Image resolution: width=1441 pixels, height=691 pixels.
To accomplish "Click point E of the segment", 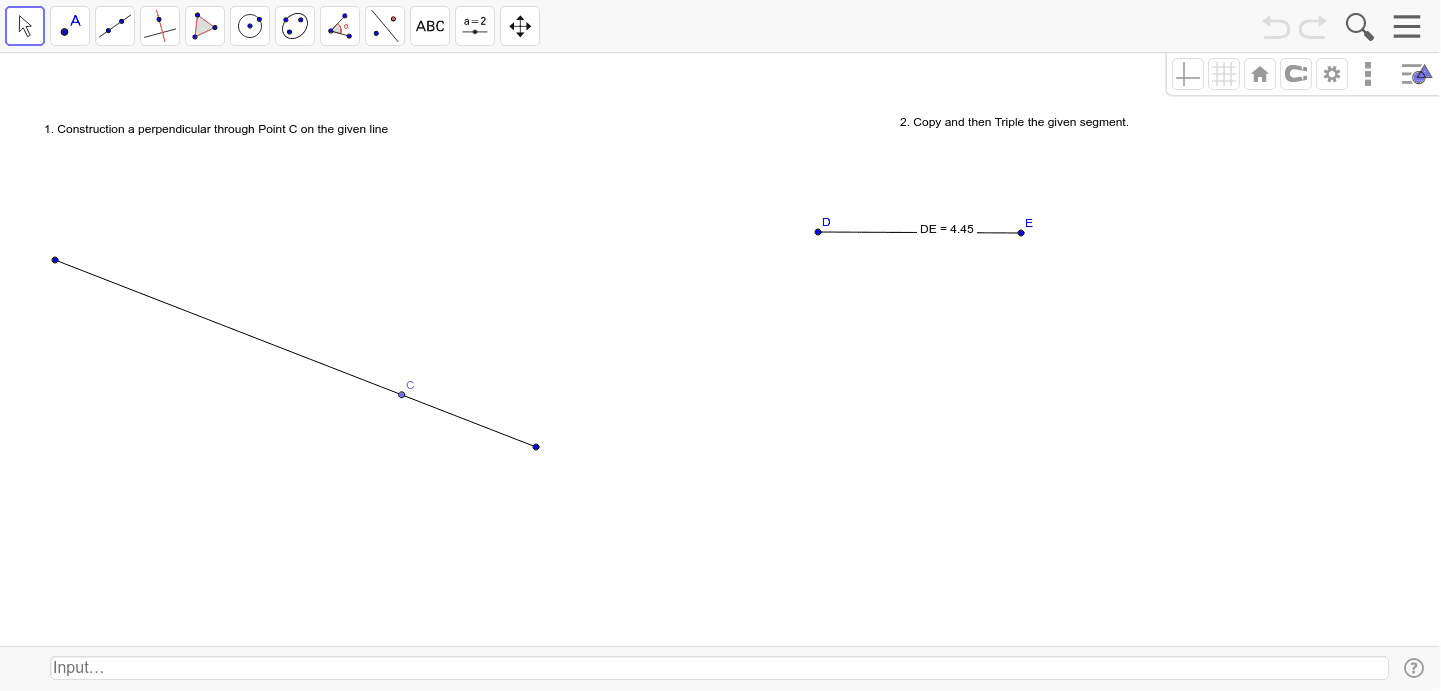I will pyautogui.click(x=1021, y=233).
